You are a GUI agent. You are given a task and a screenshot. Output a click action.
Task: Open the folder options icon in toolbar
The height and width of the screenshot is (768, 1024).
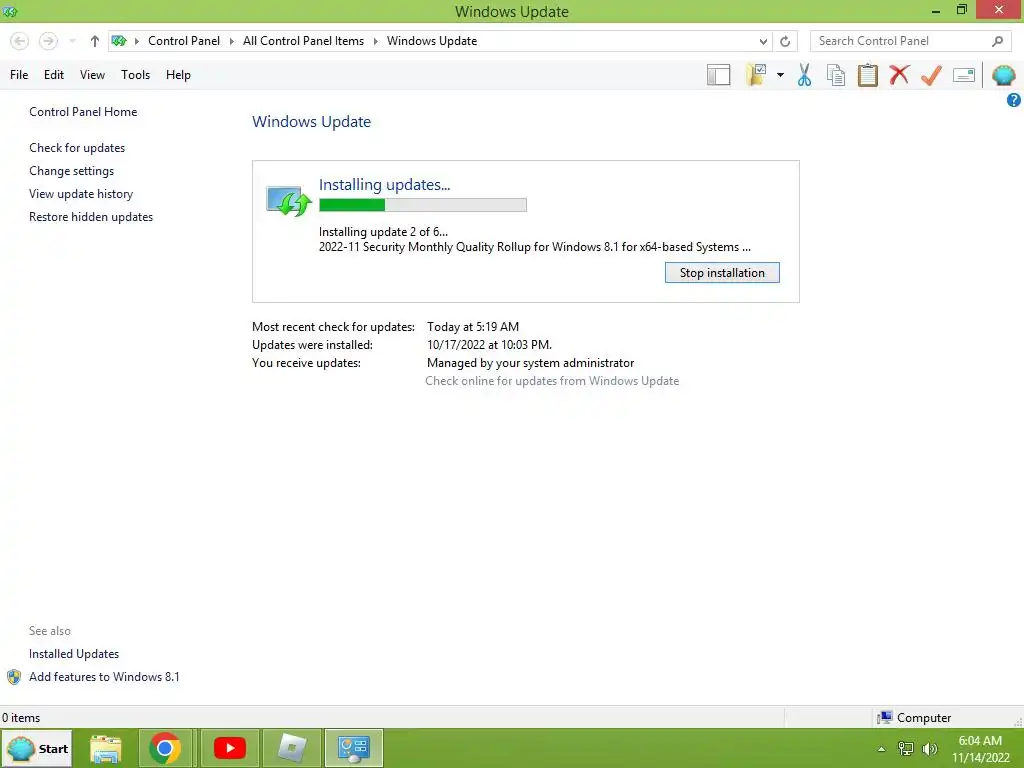pyautogui.click(x=756, y=75)
